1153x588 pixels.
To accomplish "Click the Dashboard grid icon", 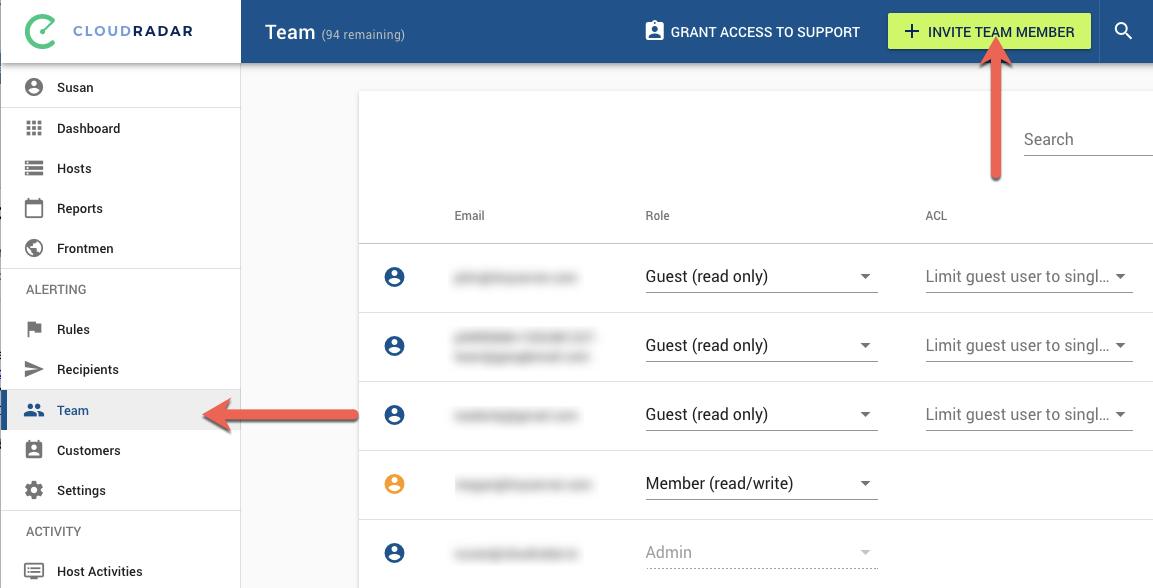I will (34, 128).
